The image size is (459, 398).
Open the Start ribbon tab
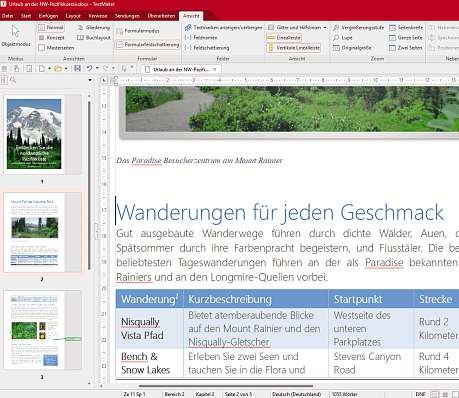coord(26,16)
